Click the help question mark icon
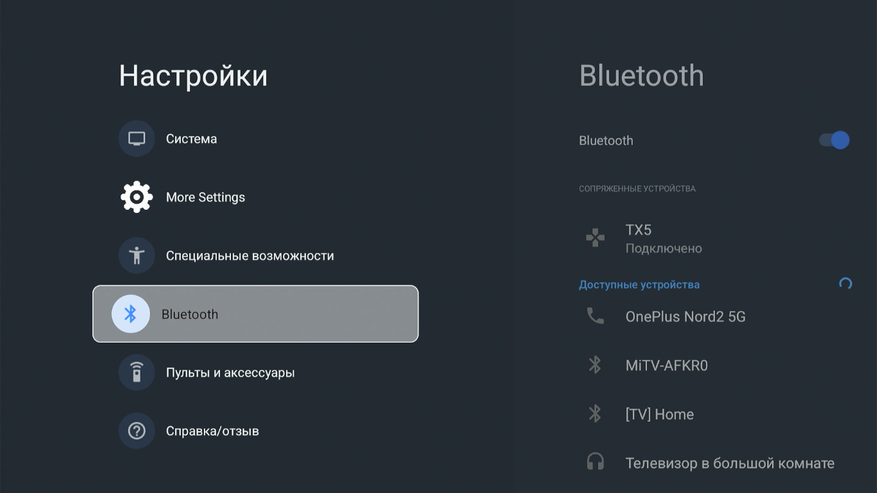 [x=137, y=431]
